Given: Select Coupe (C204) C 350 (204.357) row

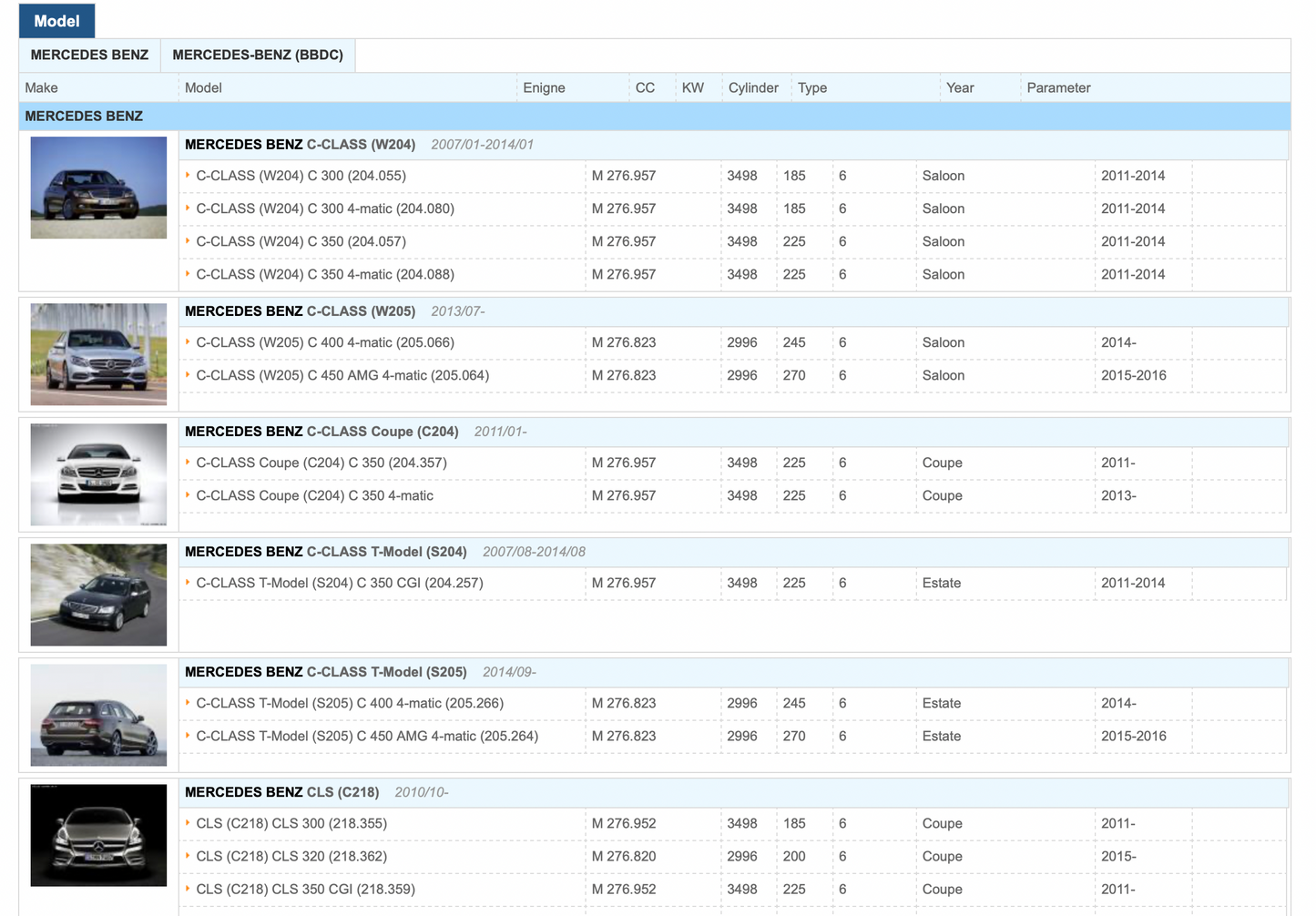Looking at the screenshot, I should click(733, 463).
